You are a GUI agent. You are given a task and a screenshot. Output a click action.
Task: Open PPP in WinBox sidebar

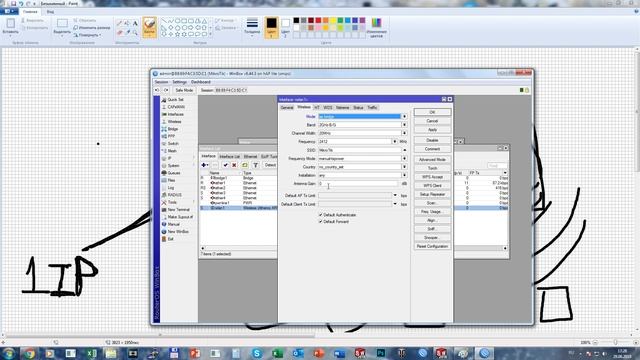click(171, 136)
